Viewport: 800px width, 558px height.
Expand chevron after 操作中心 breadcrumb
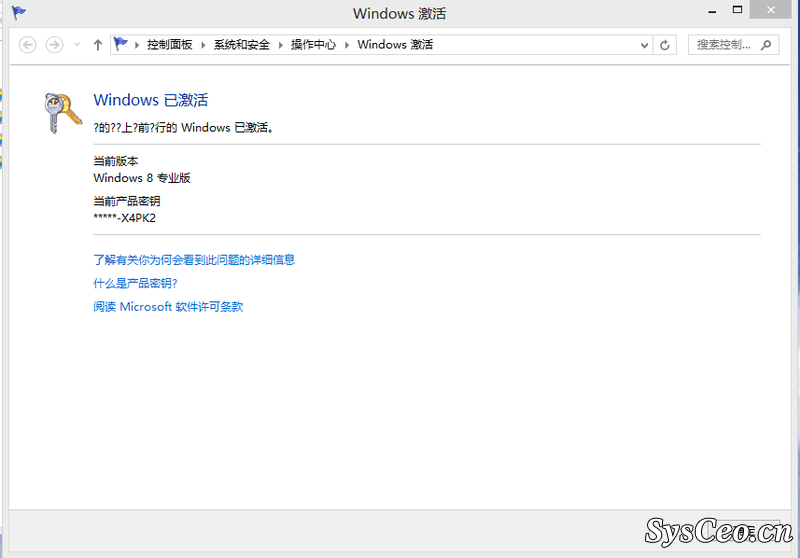347,45
